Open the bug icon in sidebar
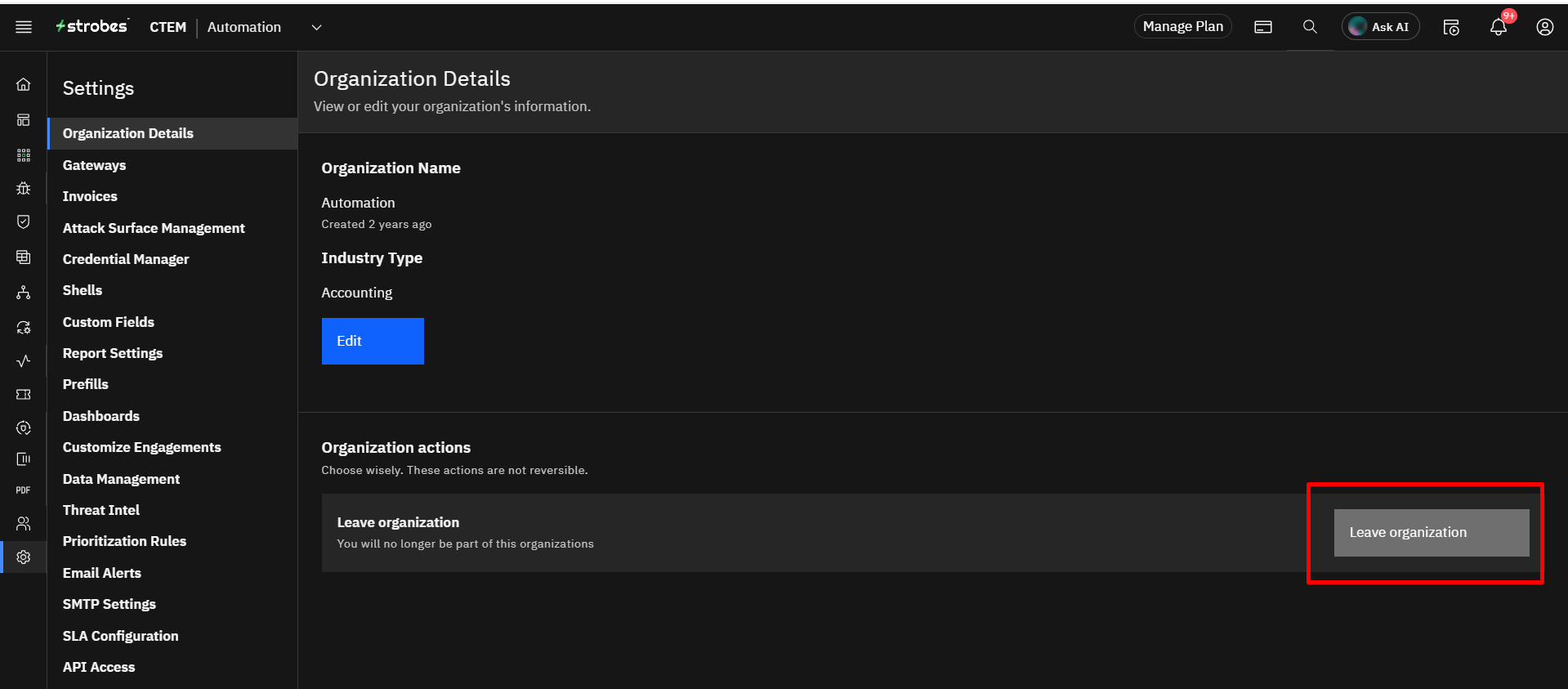This screenshot has height=689, width=1568. (24, 188)
